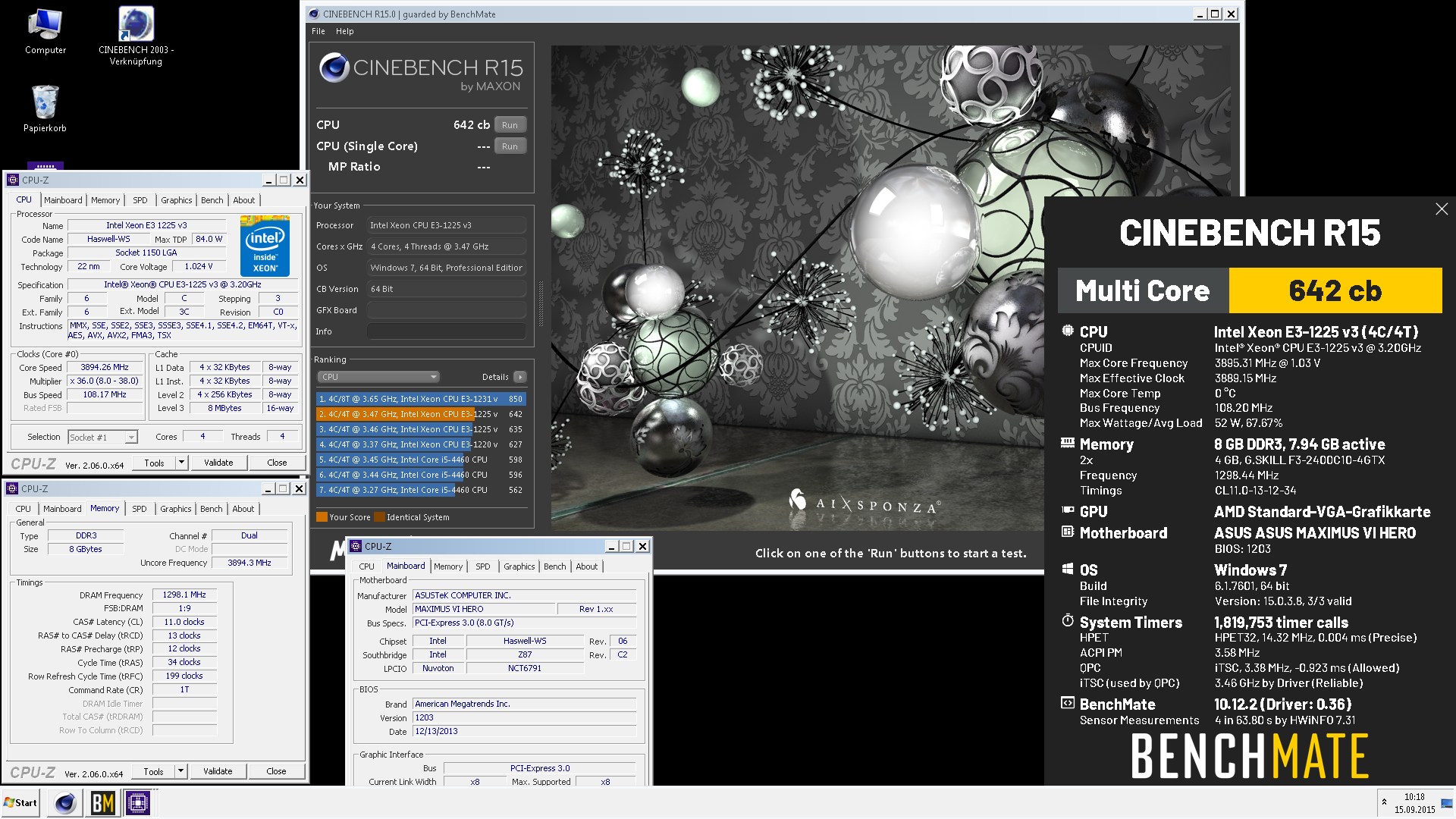The height and width of the screenshot is (819, 1456).
Task: Open CPU tab in Memory CPU-Z window
Action: coord(24,509)
